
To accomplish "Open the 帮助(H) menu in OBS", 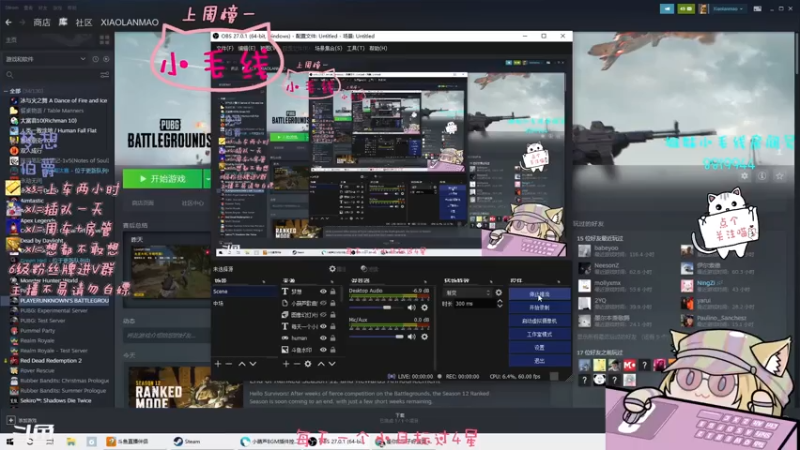I will point(378,48).
